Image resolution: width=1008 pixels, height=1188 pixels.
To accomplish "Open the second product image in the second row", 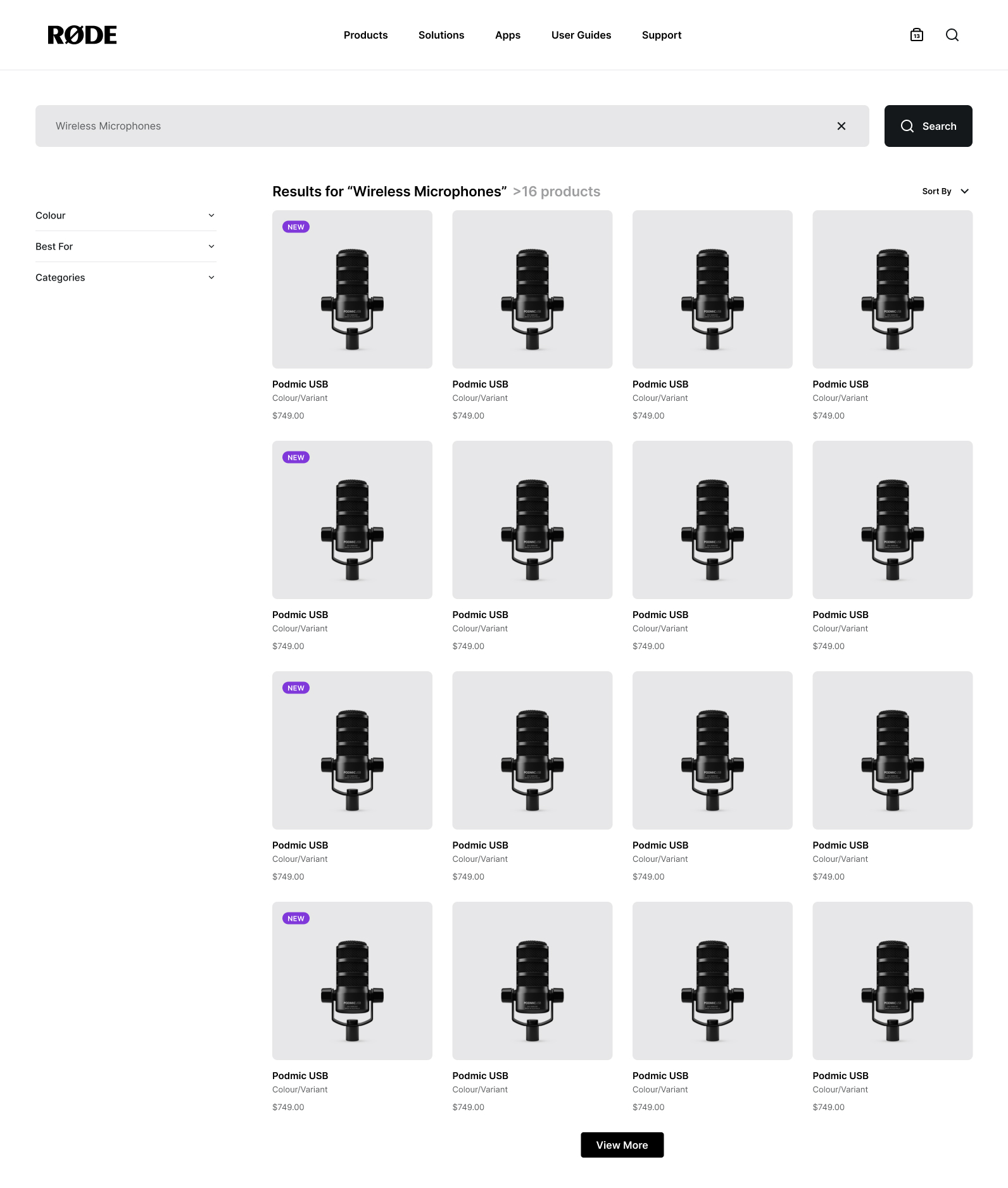I will 532,520.
